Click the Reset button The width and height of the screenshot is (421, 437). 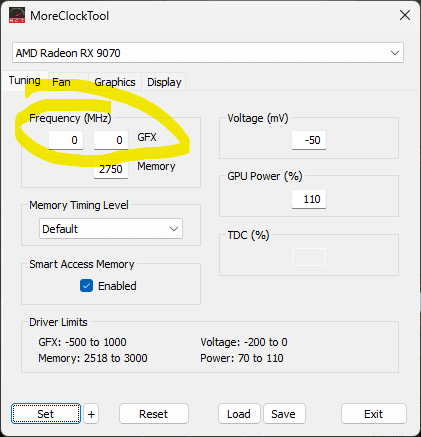point(154,414)
